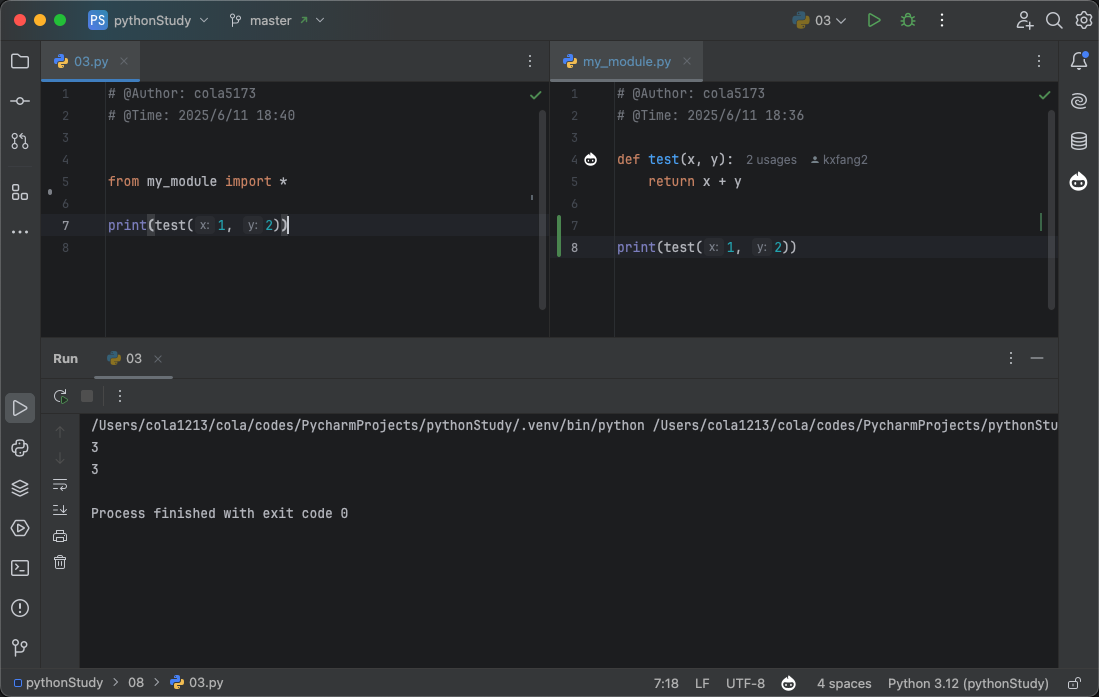Open Python 3.12 interpreter selector
Screen dimensions: 1099x697
pyautogui.click(x=968, y=683)
